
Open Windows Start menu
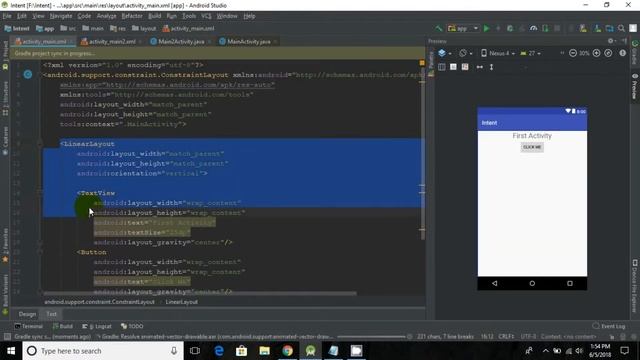(x=11, y=351)
